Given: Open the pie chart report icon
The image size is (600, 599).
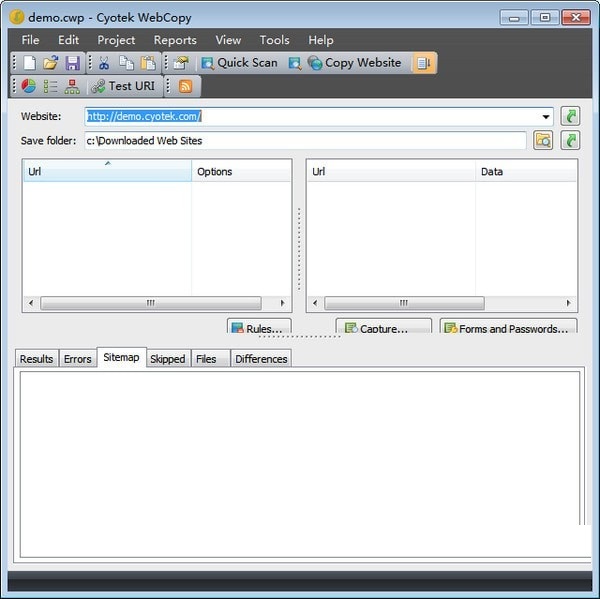Looking at the screenshot, I should click(x=28, y=86).
